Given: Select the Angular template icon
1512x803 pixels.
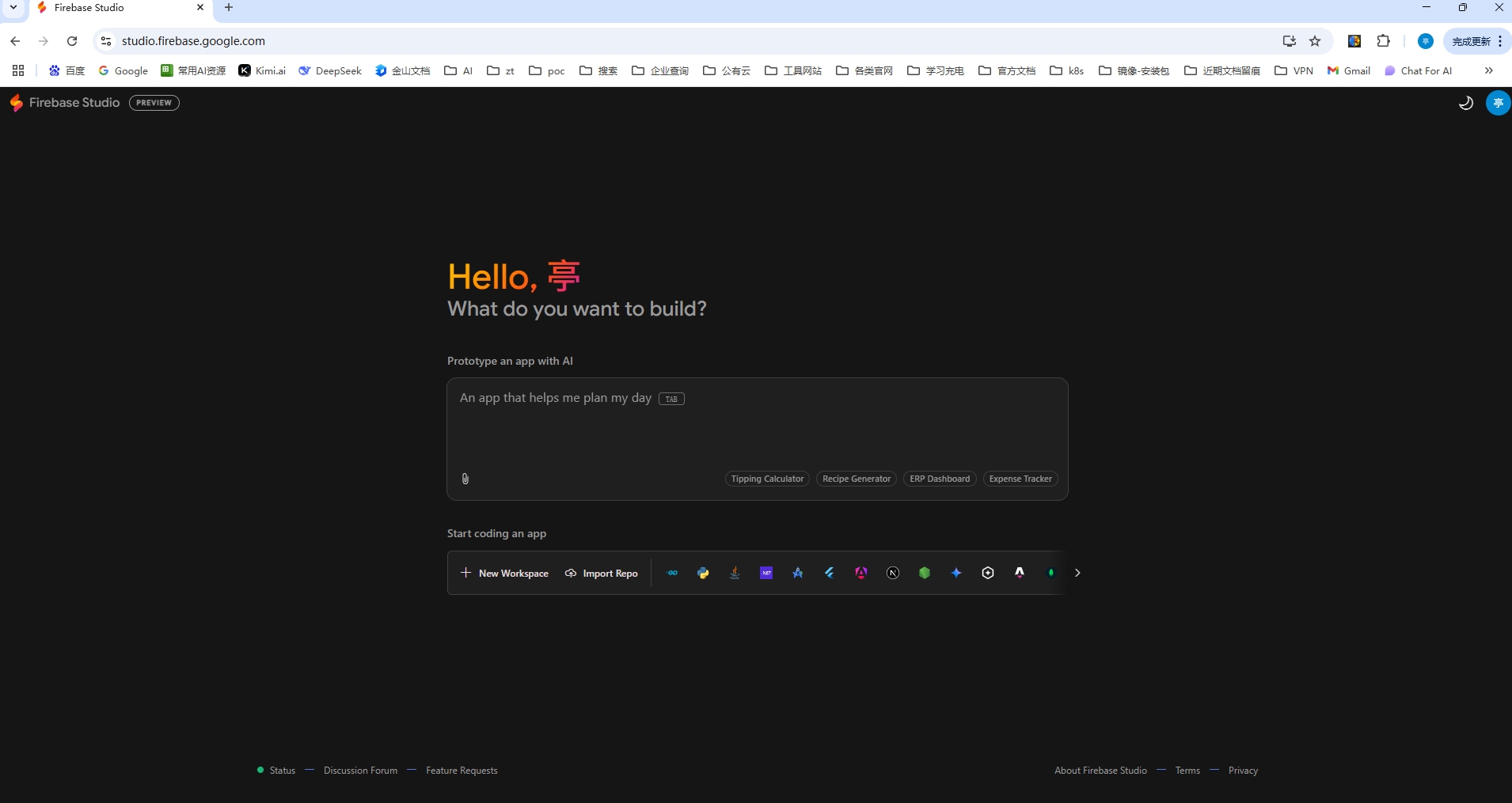Looking at the screenshot, I should coord(861,573).
